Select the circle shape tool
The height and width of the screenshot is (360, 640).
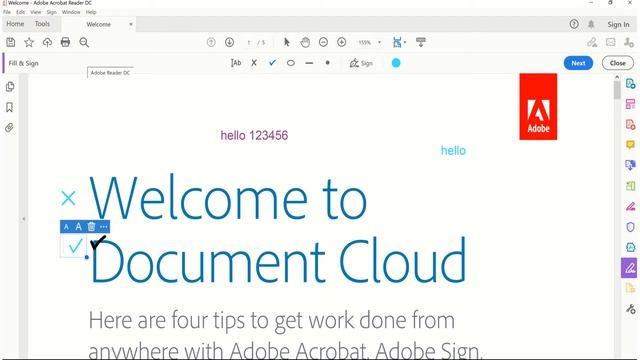pyautogui.click(x=291, y=63)
